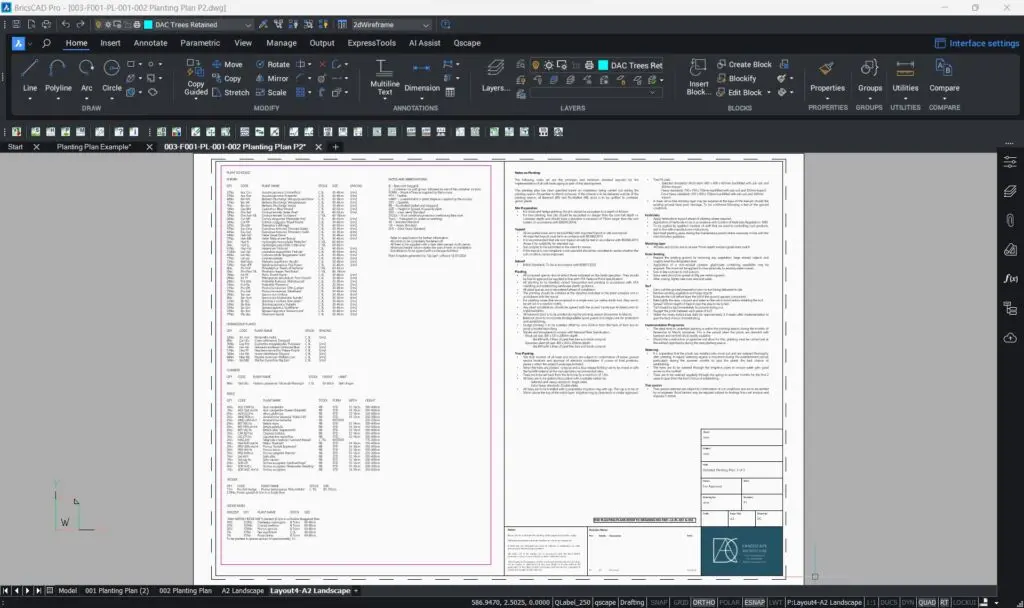Select the Polyline tool
Screen dimensions: 1024x608
pos(58,75)
